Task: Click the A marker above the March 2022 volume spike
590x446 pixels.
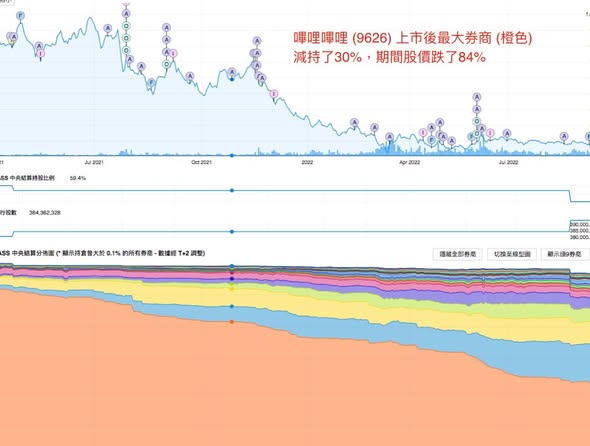Action: click(x=389, y=136)
